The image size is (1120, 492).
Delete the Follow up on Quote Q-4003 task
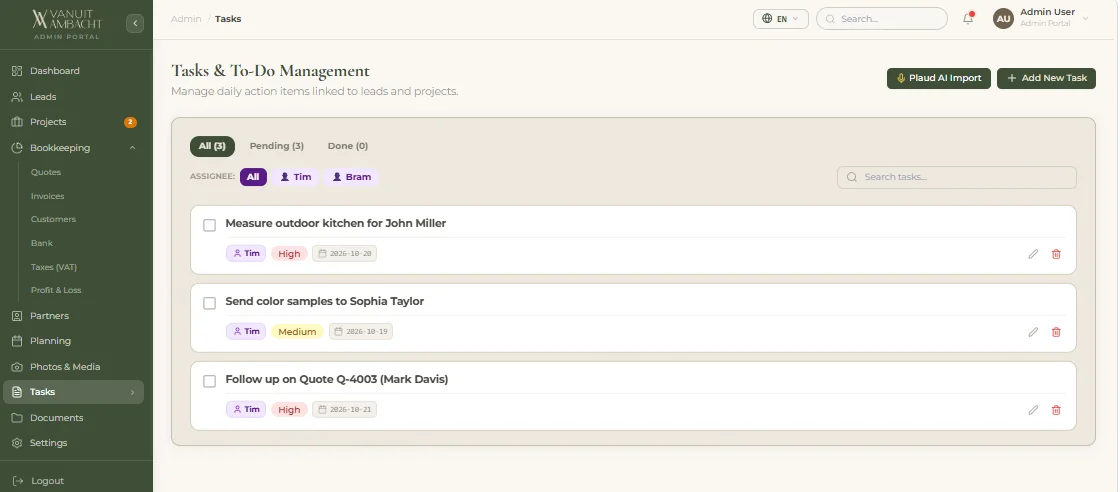(x=1056, y=410)
